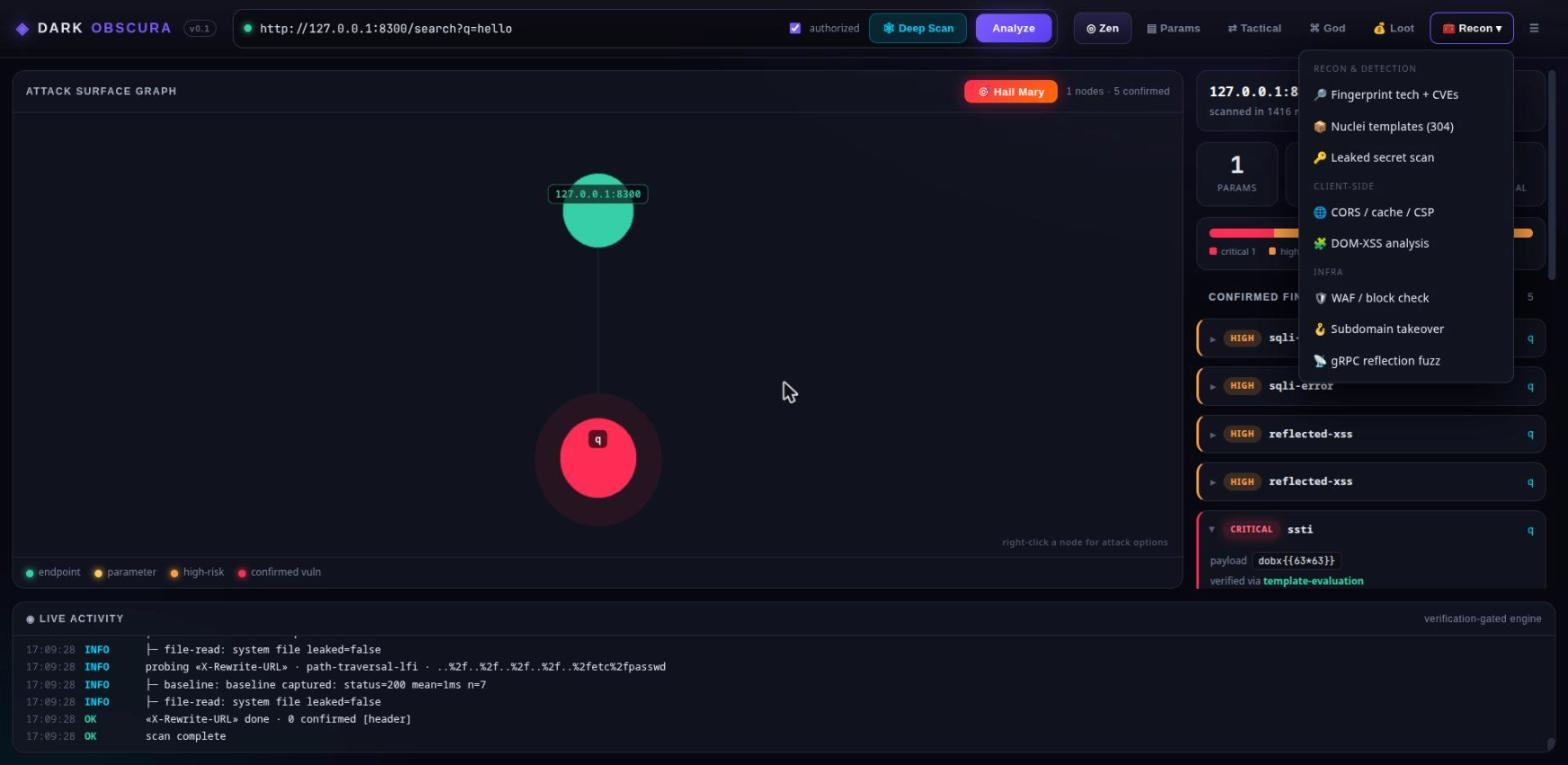This screenshot has width=1568, height=765.
Task: Click q tag on ssti finding row
Action: [1530, 530]
